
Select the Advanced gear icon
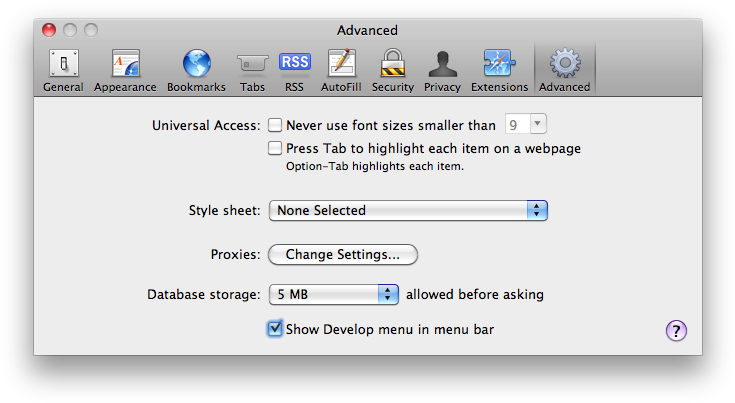(x=565, y=70)
